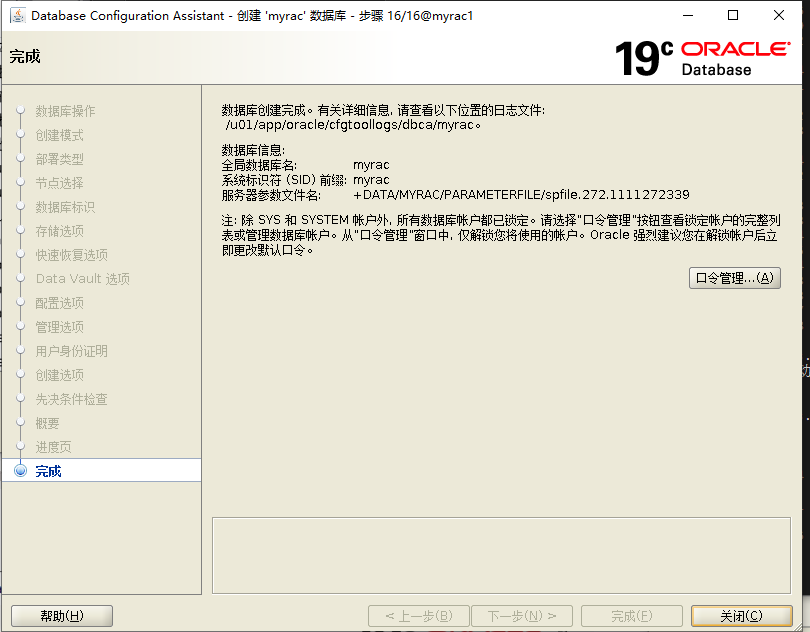Click the 帮助 button
810x632 pixels.
coord(61,615)
